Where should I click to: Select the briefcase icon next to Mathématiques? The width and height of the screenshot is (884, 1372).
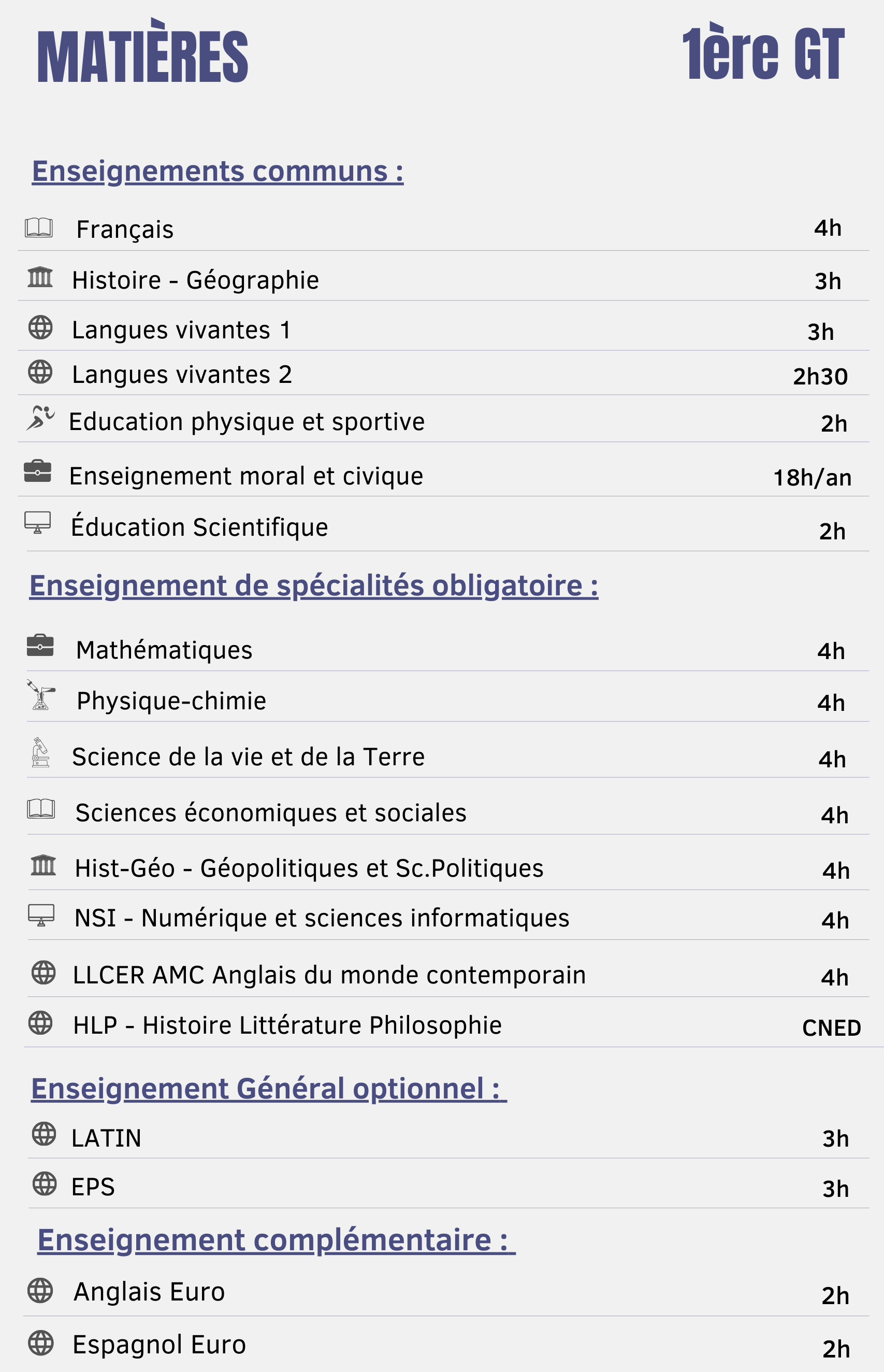pyautogui.click(x=40, y=645)
